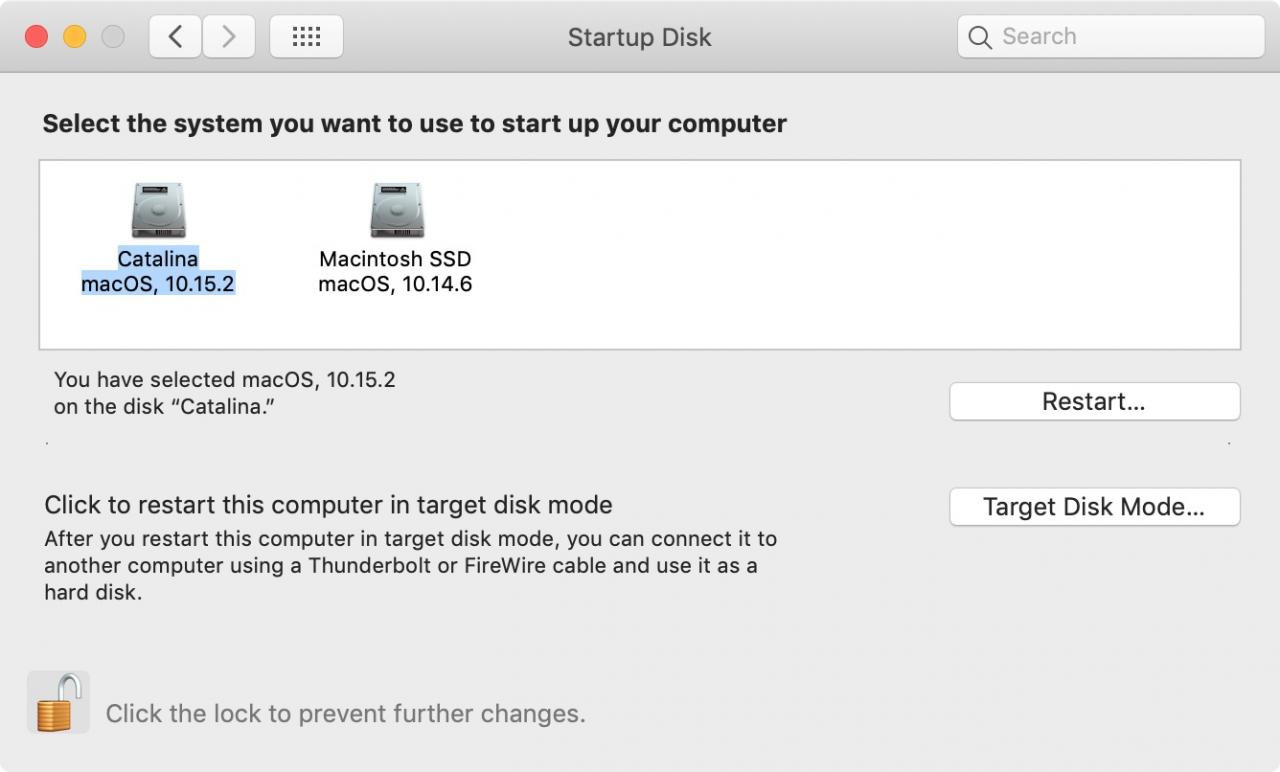Click the Macintosh SSD name label

[395, 259]
